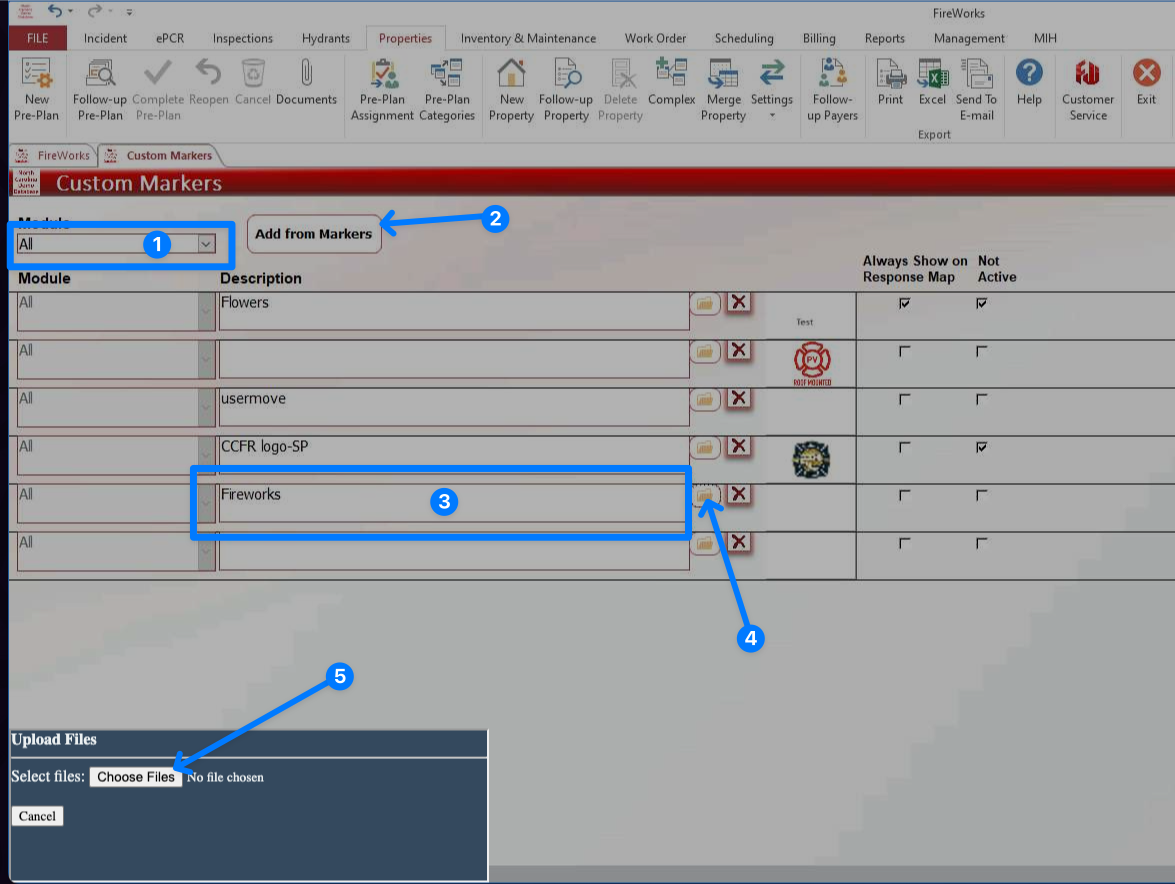The height and width of the screenshot is (884, 1175).
Task: Click the Undo arrow in title bar
Action: [x=55, y=10]
